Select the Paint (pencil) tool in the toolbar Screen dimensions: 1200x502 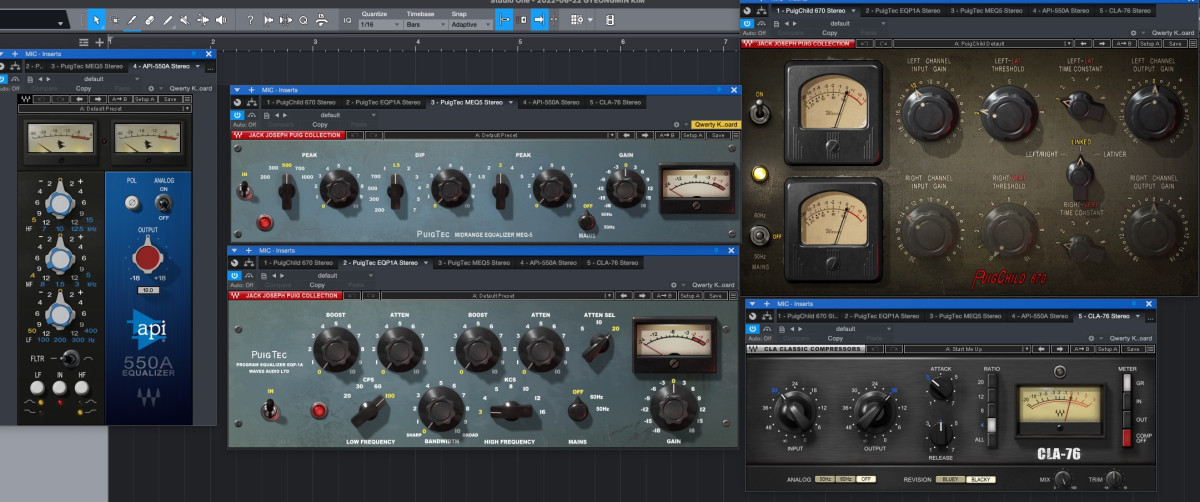point(167,19)
